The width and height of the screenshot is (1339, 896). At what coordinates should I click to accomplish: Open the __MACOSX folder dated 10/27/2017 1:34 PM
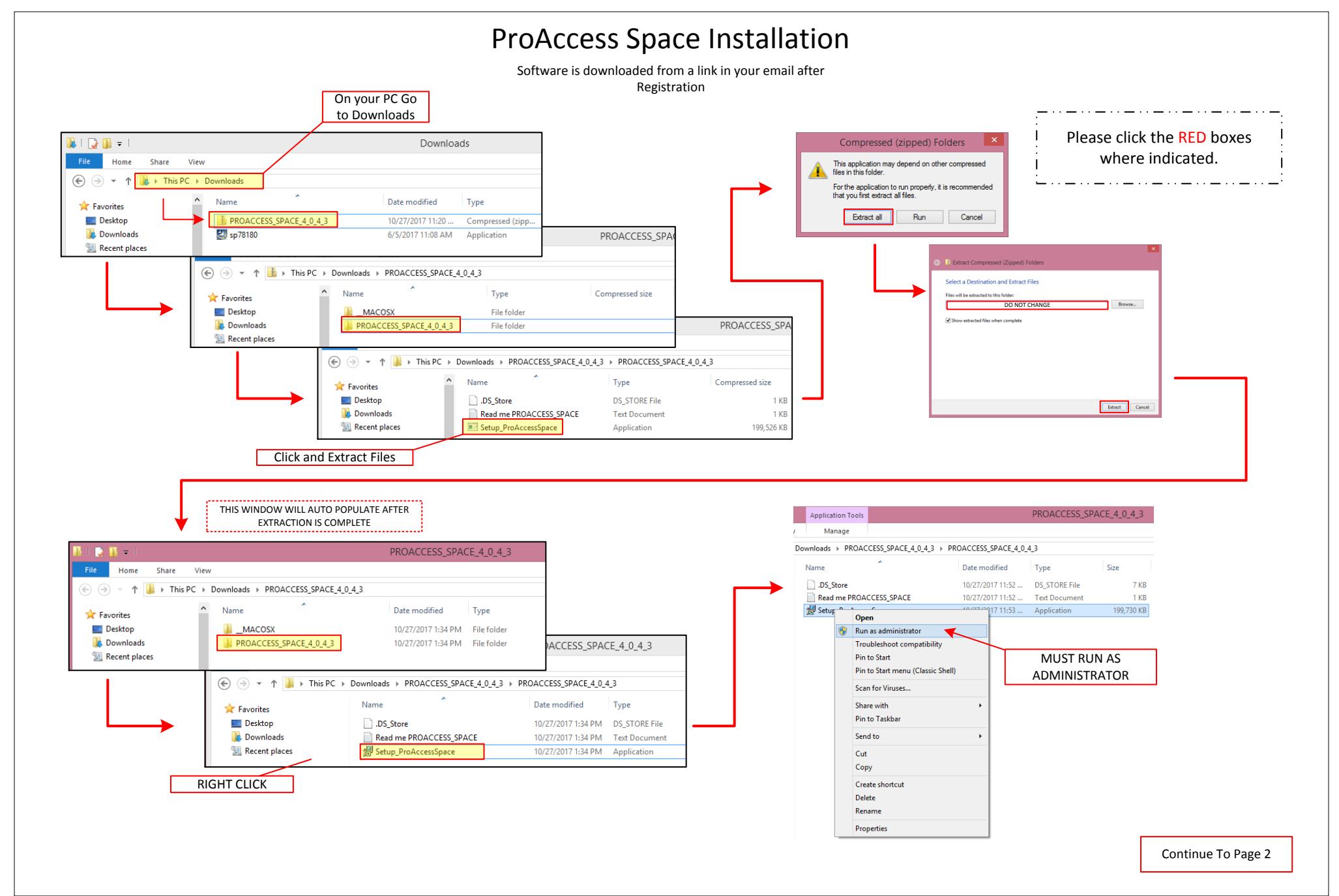click(x=249, y=629)
